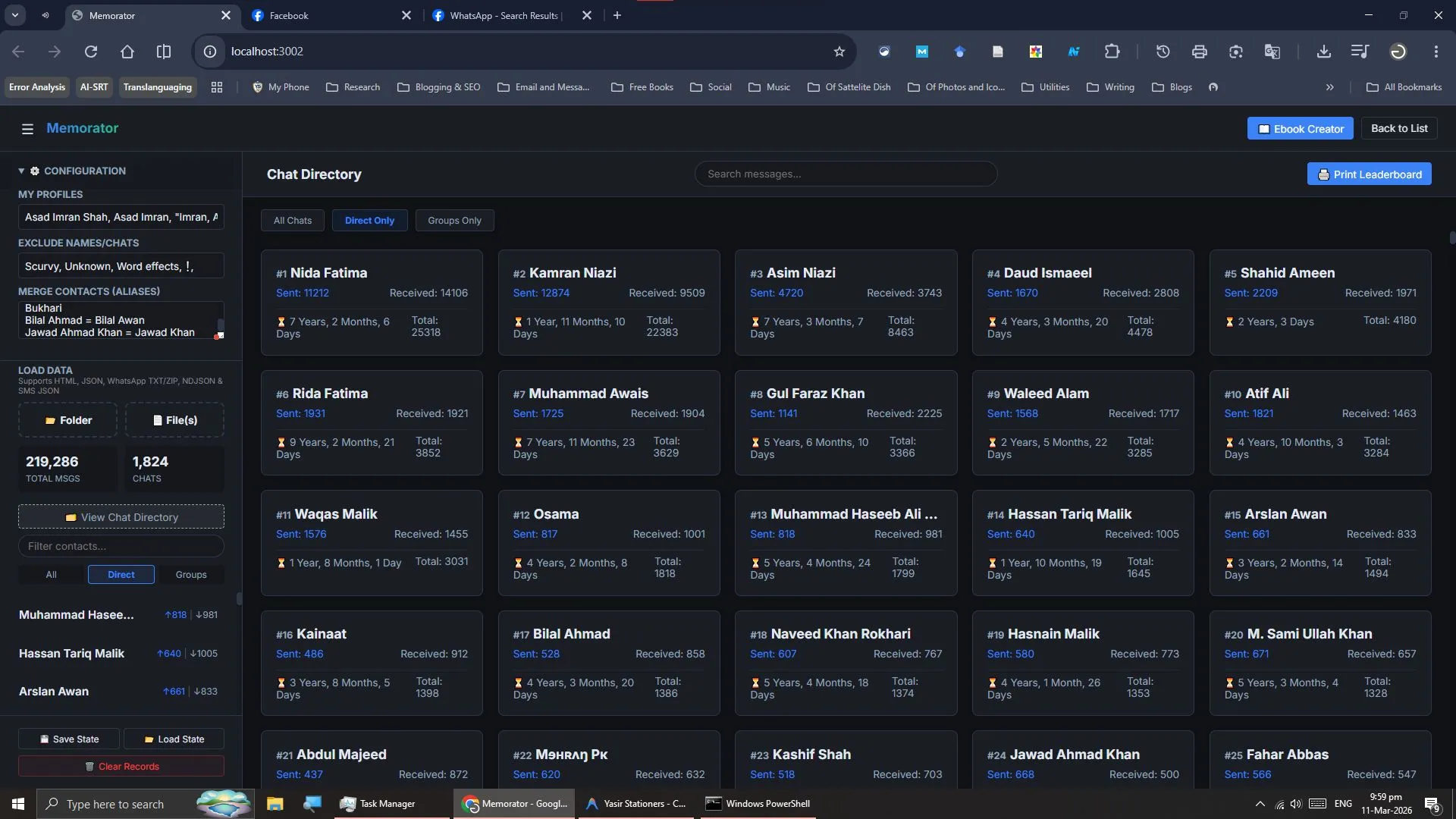
Task: Open File Explorer from the taskbar
Action: point(275,804)
